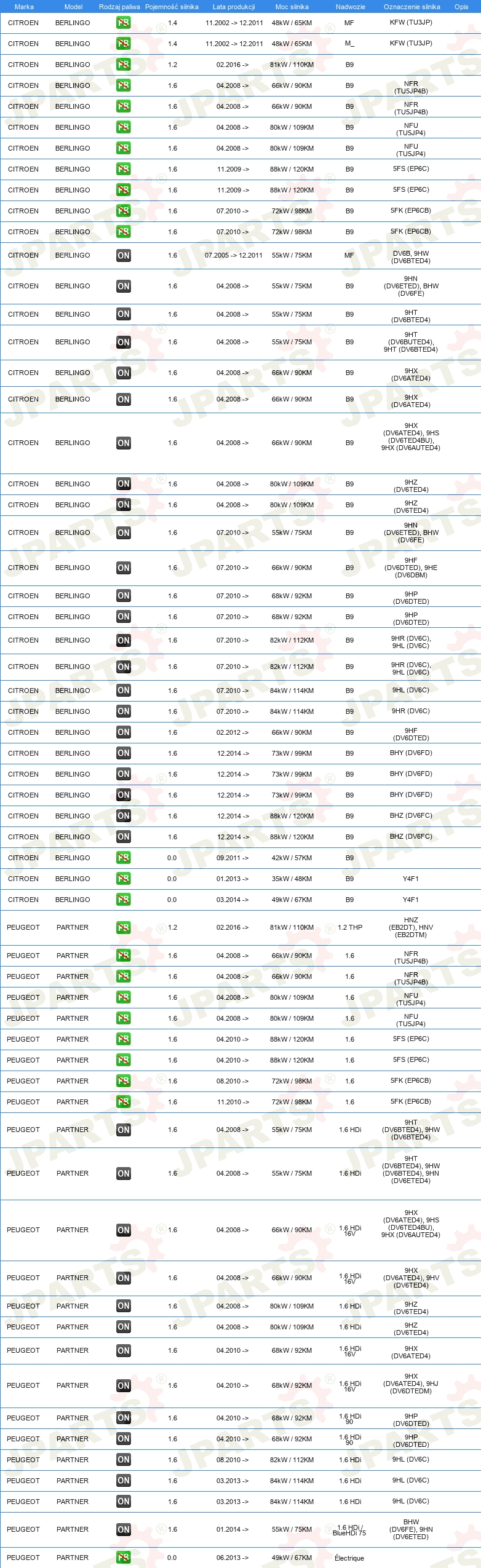Select the '09.2011 ->' production cell
The height and width of the screenshot is (1568, 481).
(x=233, y=858)
